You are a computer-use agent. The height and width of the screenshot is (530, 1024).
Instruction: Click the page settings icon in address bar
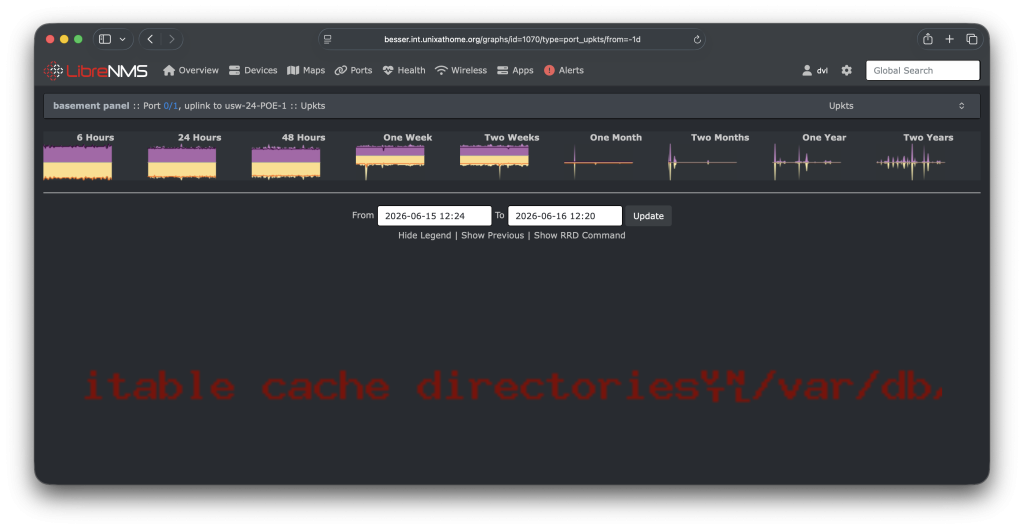pyautogui.click(x=328, y=39)
